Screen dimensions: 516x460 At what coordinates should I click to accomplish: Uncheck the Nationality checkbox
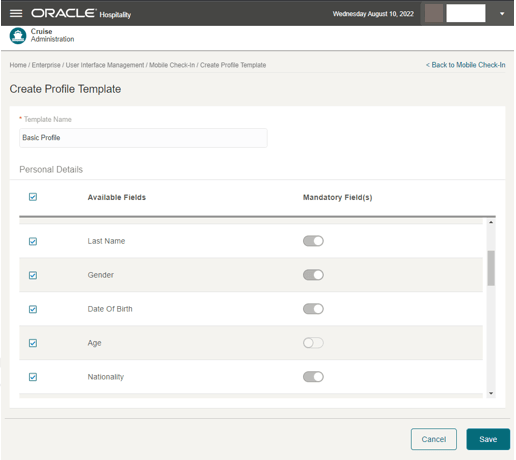coord(33,377)
